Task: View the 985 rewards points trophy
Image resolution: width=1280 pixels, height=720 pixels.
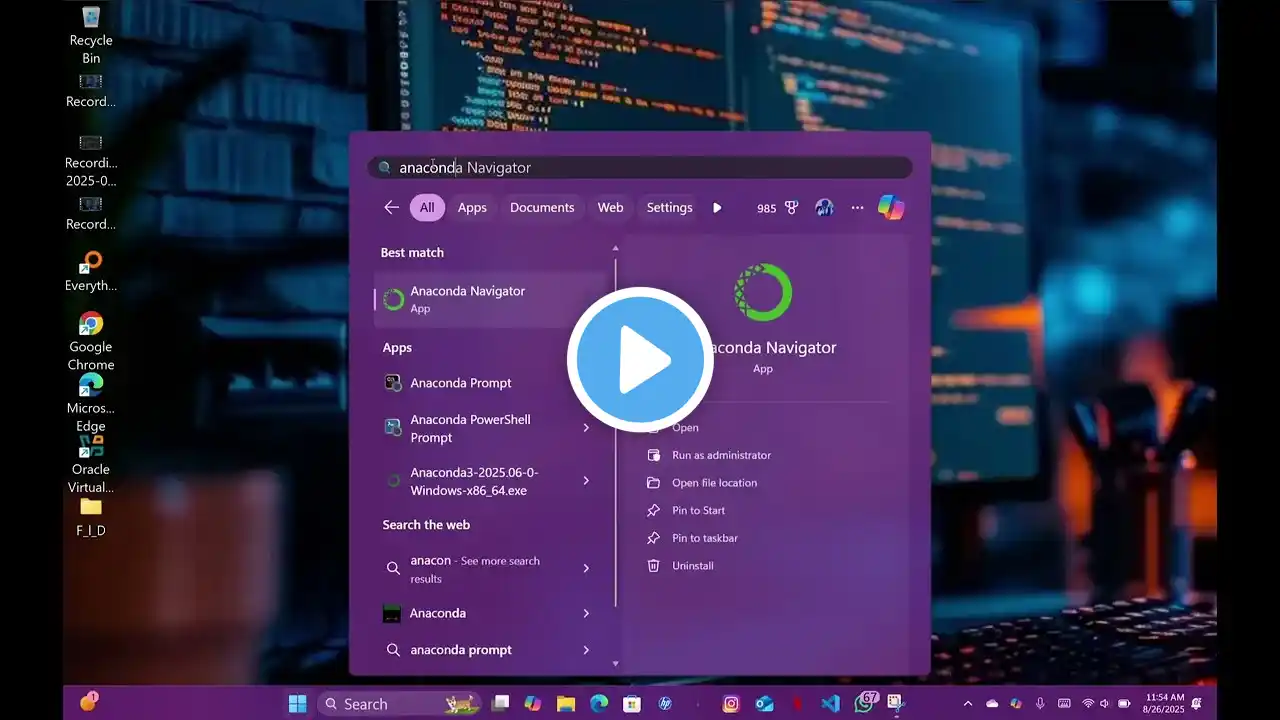Action: click(777, 208)
